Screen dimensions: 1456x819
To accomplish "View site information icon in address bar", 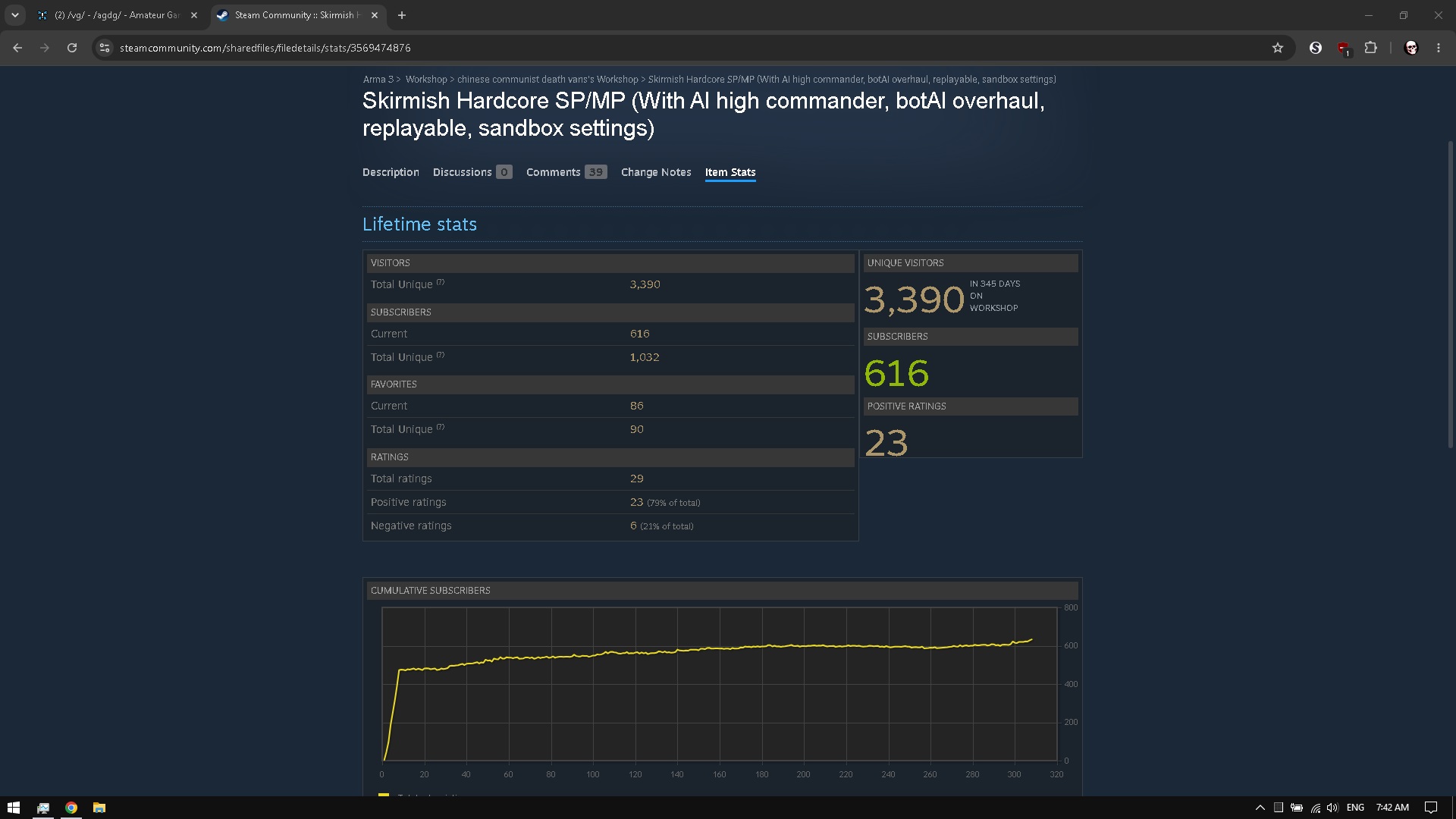I will (x=105, y=48).
